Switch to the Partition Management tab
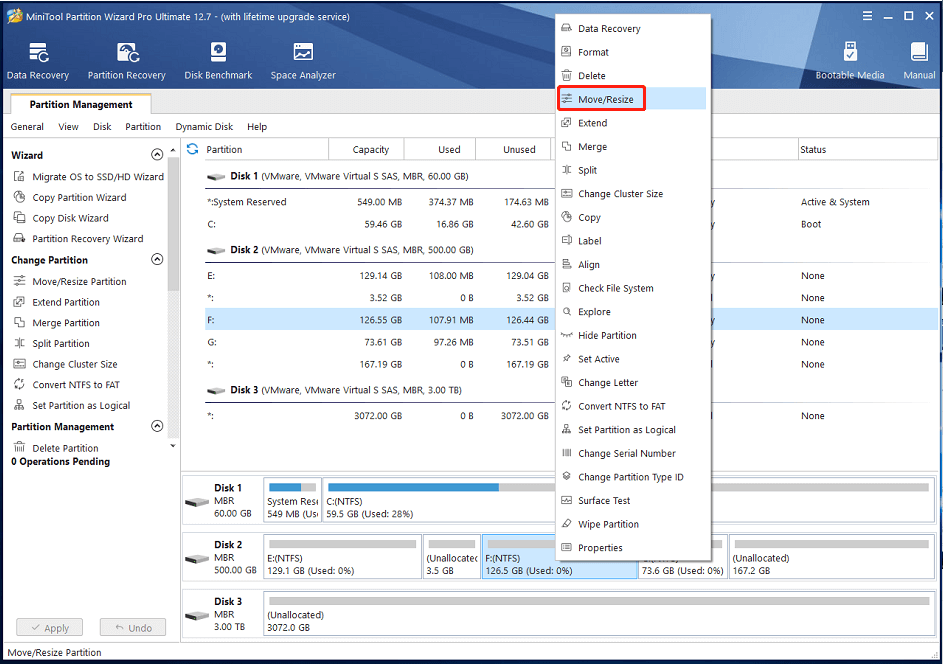 [81, 104]
